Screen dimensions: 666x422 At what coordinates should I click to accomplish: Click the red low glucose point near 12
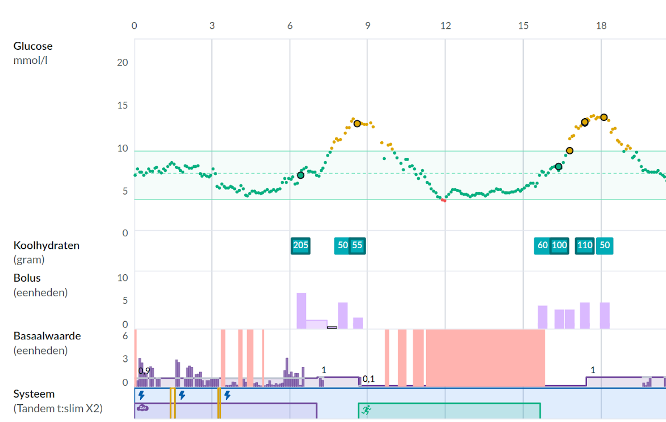[x=443, y=200]
